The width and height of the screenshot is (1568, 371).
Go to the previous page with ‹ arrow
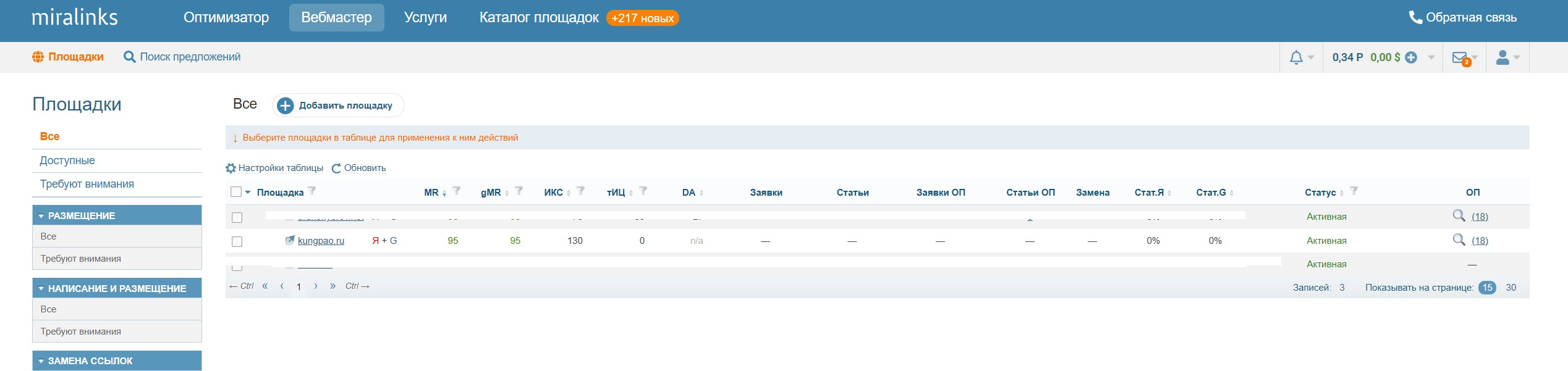(282, 286)
